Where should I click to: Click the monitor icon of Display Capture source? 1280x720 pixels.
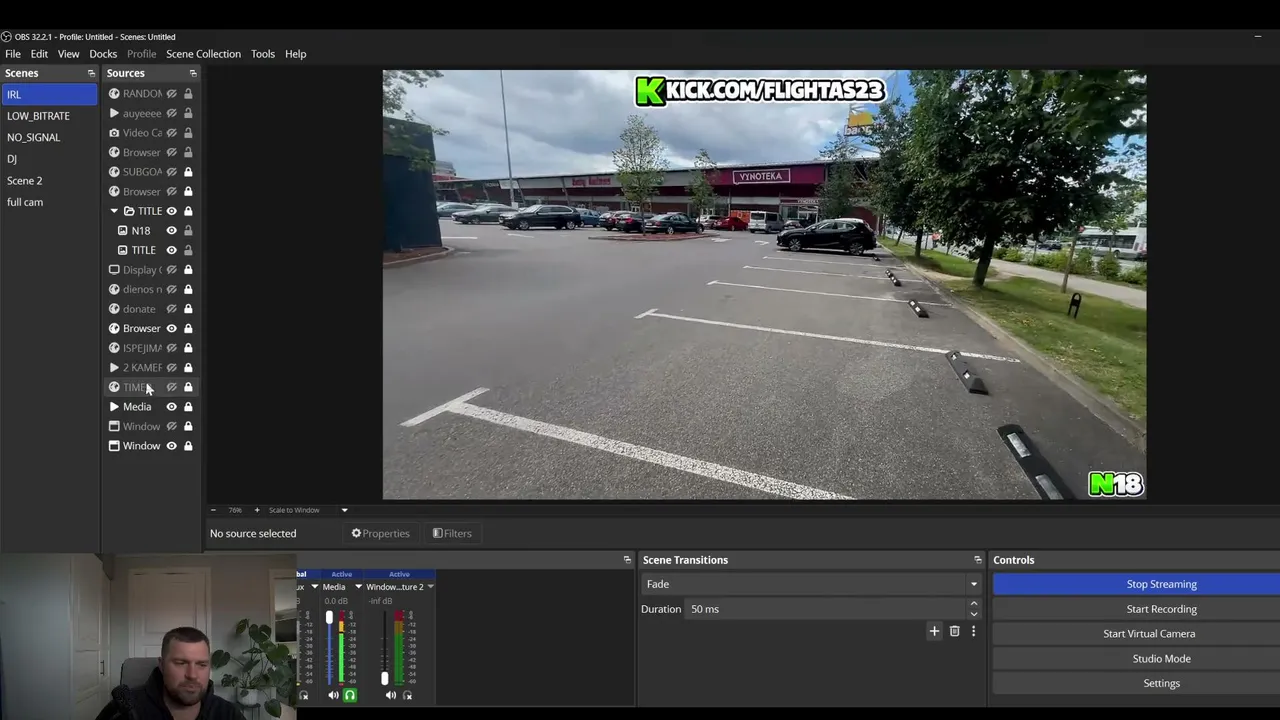click(x=114, y=270)
